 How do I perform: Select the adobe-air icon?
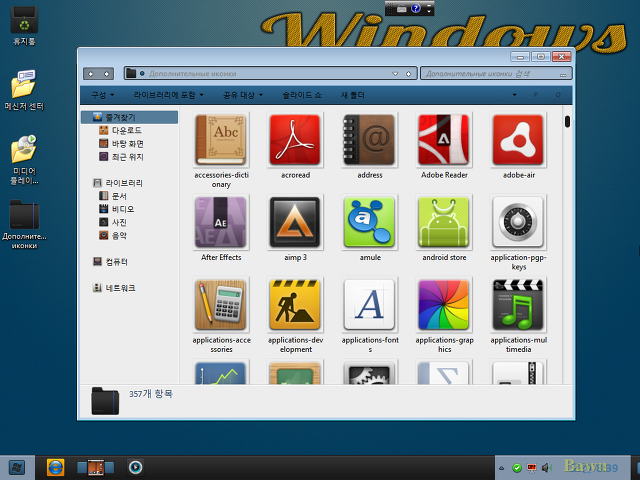[x=518, y=140]
